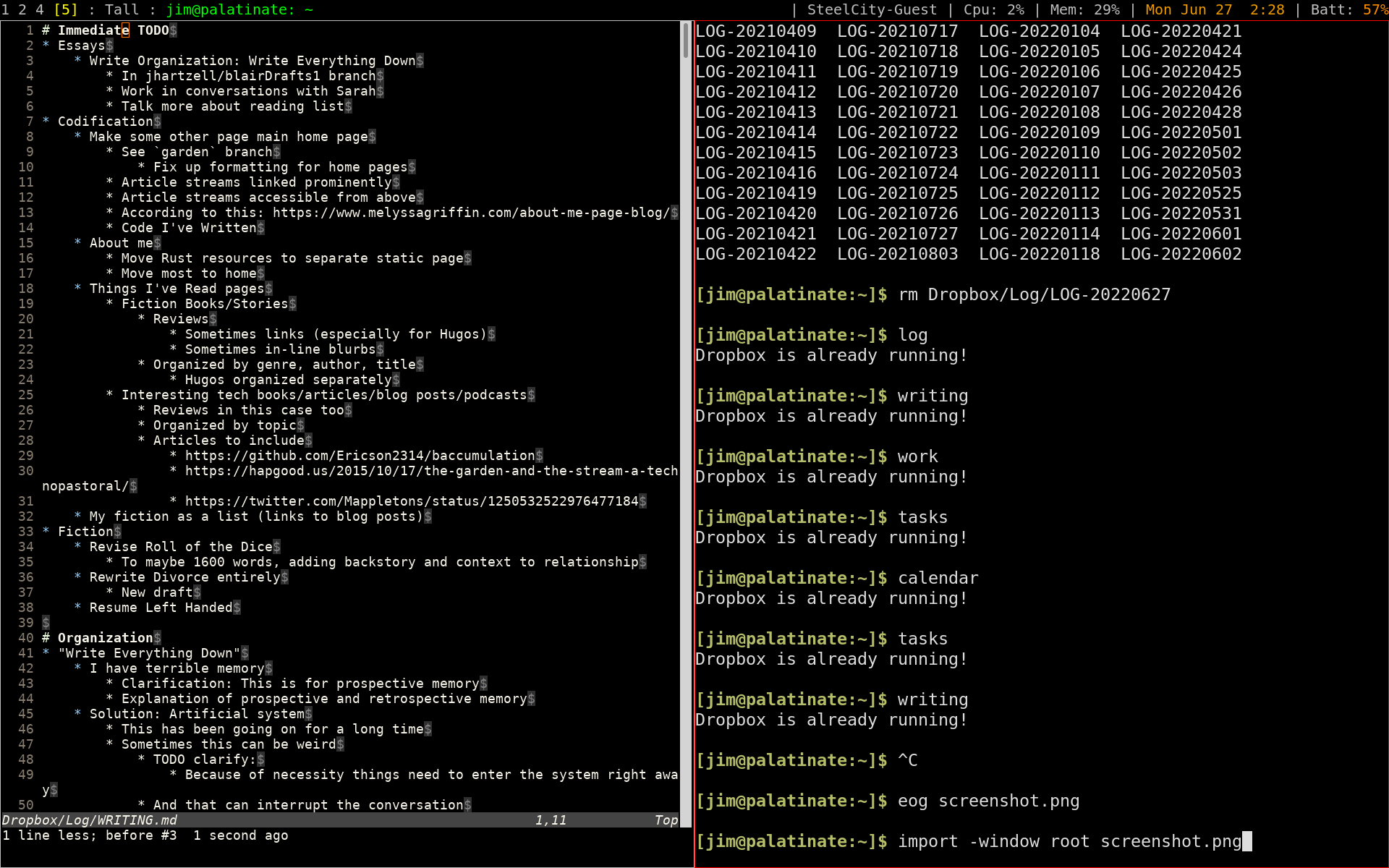Click vim status line filename Dropbox/Log/WRITING.md
1389x868 pixels.
click(x=90, y=820)
